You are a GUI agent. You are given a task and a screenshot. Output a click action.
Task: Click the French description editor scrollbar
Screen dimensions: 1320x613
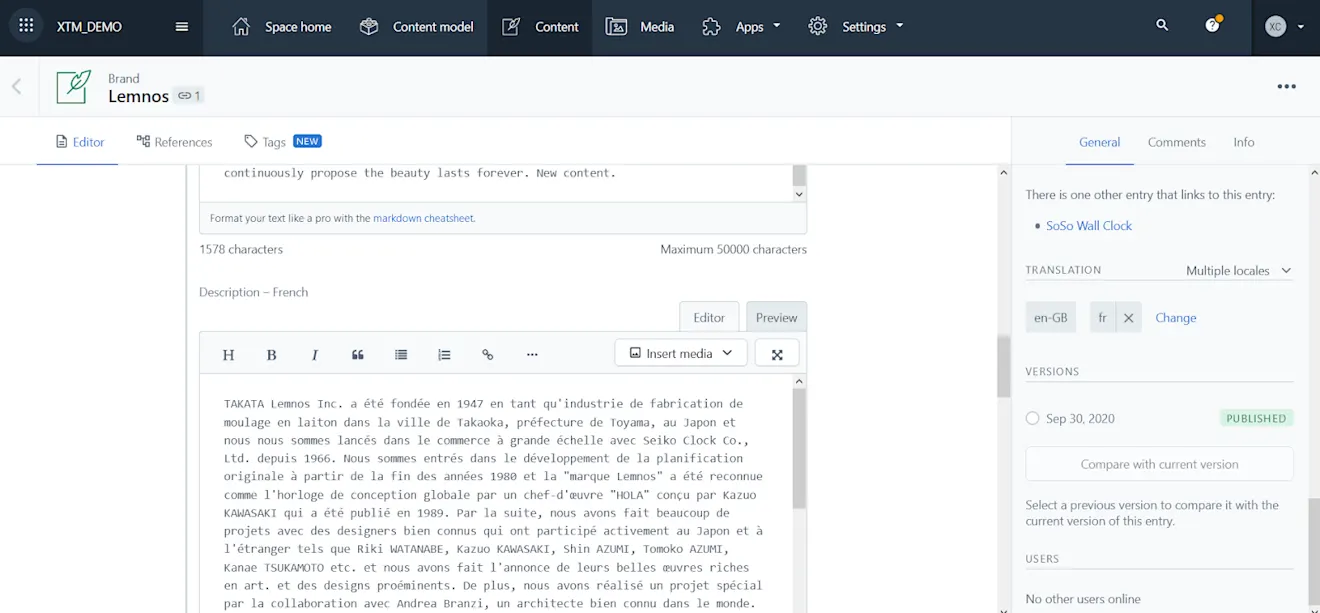pos(799,450)
